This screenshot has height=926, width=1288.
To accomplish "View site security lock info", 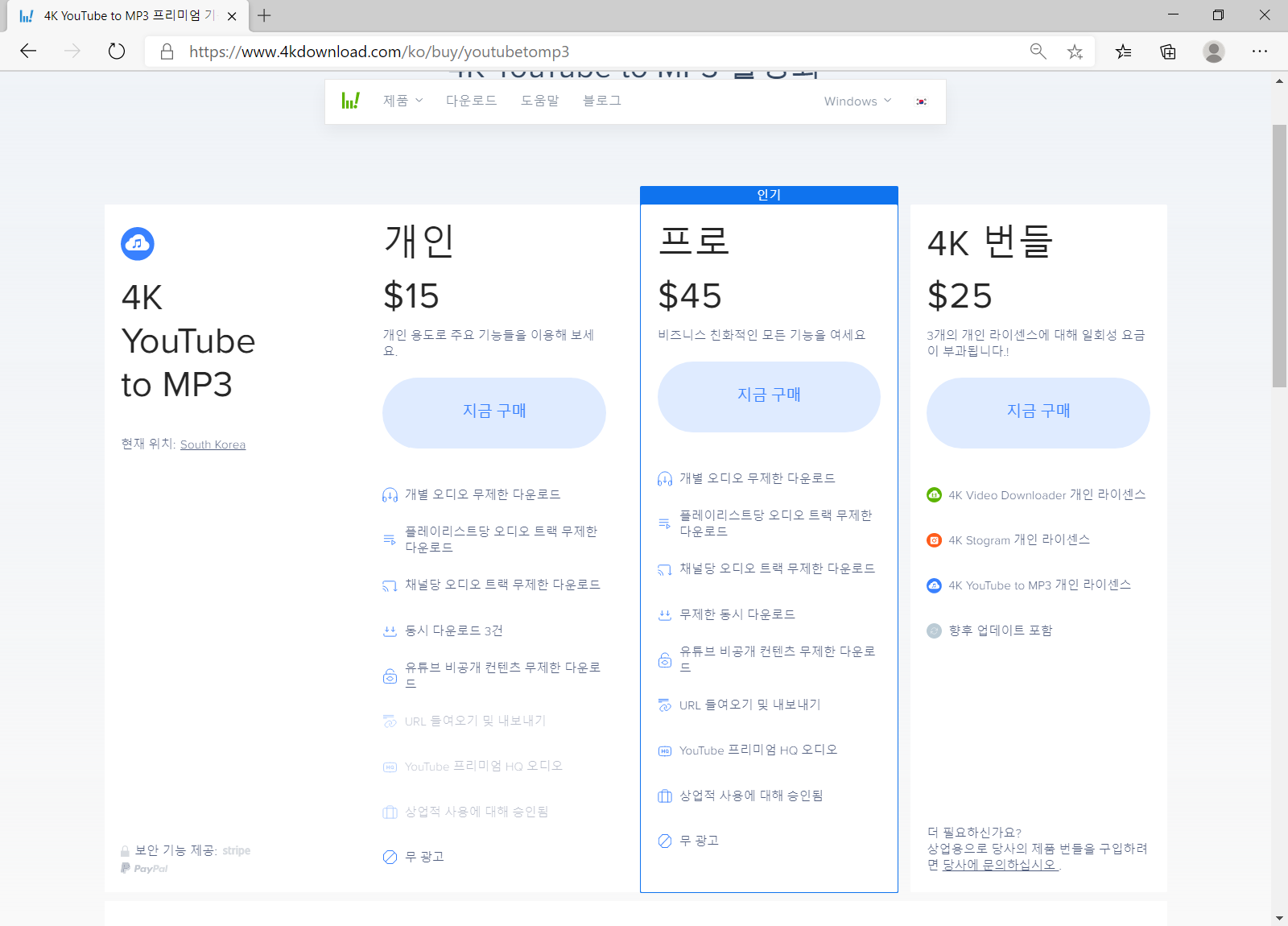I will [x=167, y=52].
